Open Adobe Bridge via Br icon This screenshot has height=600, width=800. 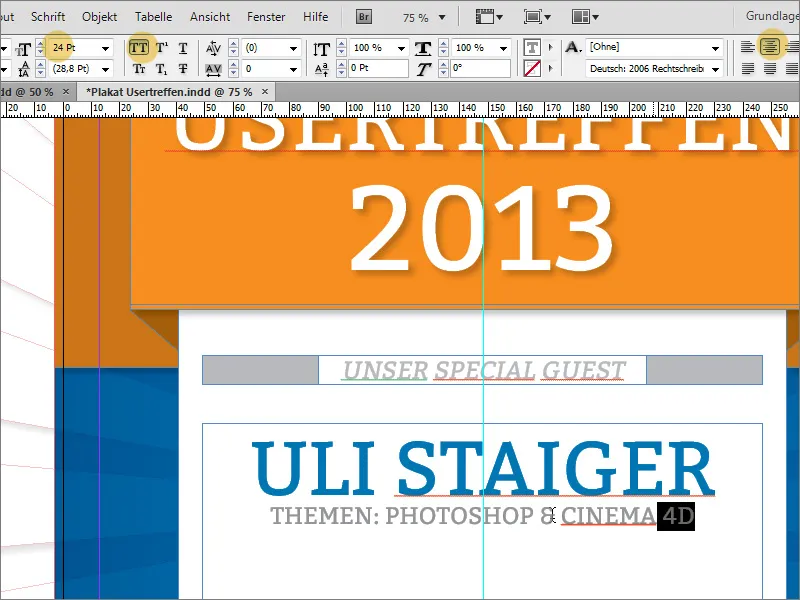(363, 17)
